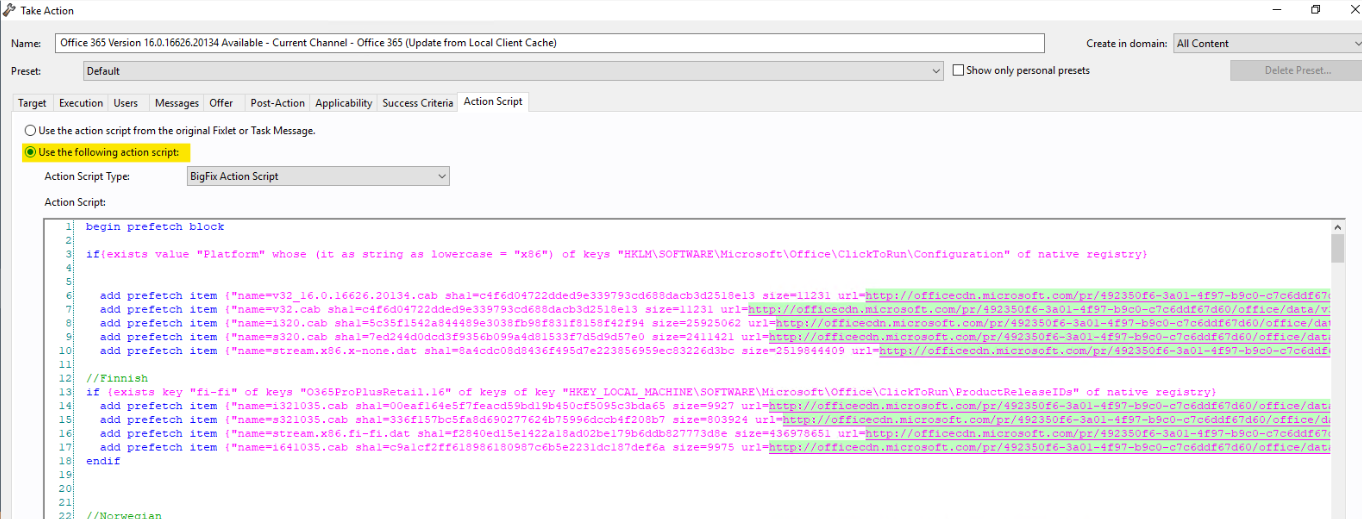
Task: Click the Take Action wrench icon in title bar
Action: [x=9, y=10]
